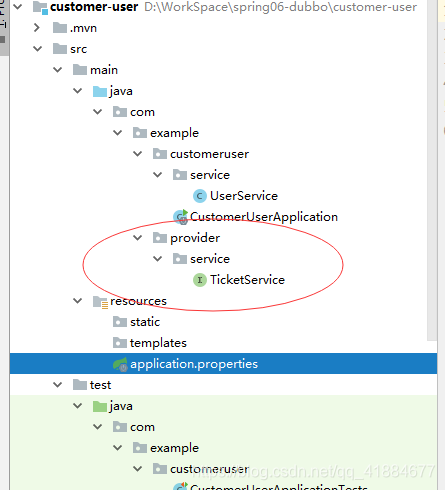
Task: Click the example package icon under test
Action: tap(140, 448)
